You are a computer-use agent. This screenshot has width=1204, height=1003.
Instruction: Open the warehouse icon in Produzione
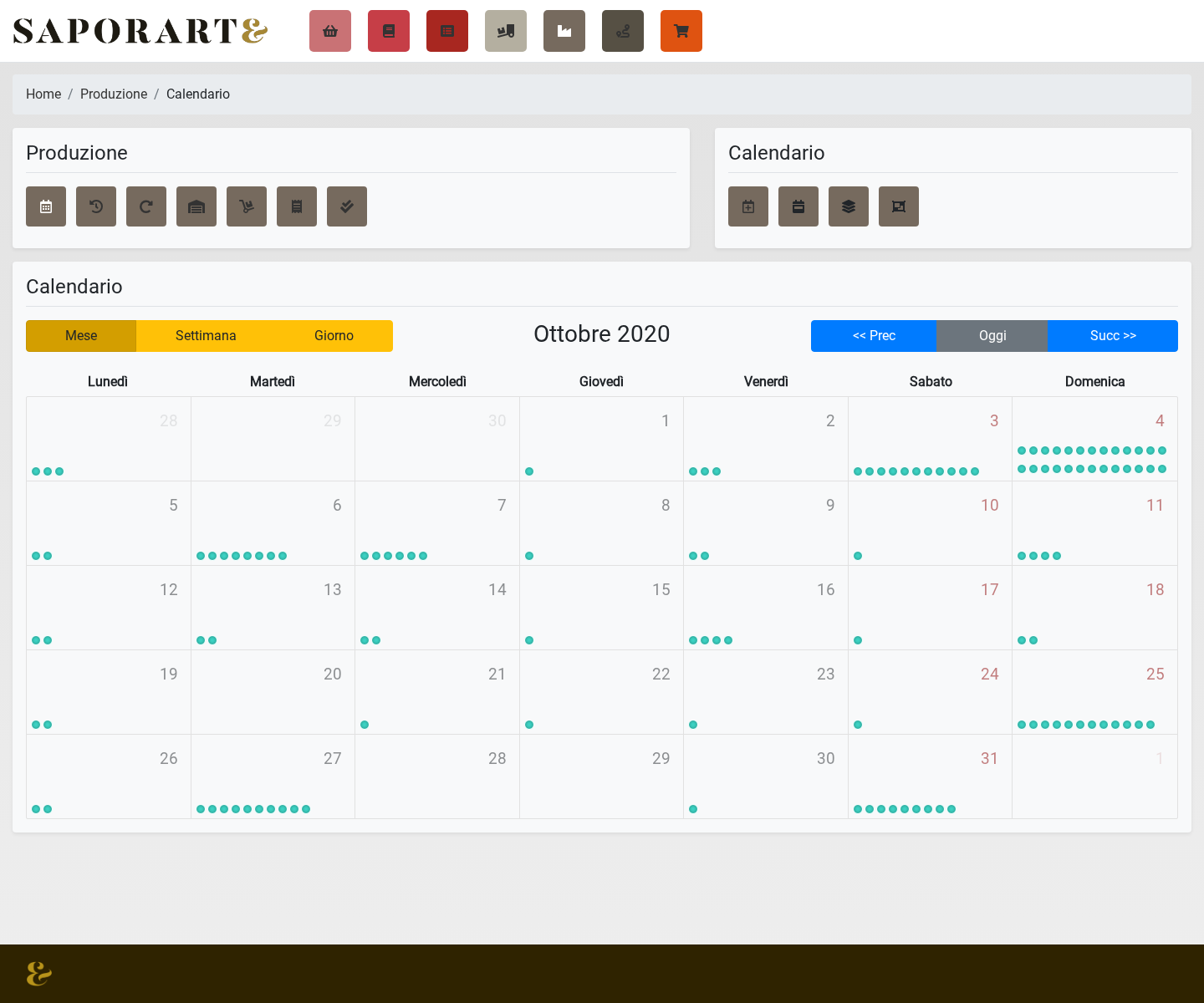pos(196,206)
